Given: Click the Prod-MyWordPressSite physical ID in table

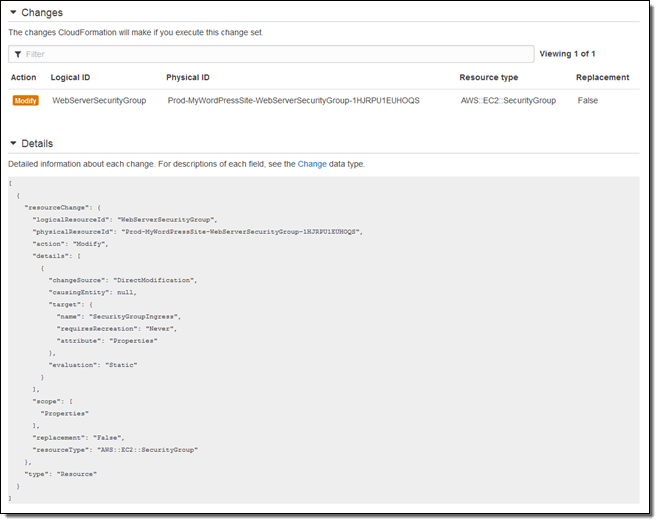Looking at the screenshot, I should pos(293,101).
